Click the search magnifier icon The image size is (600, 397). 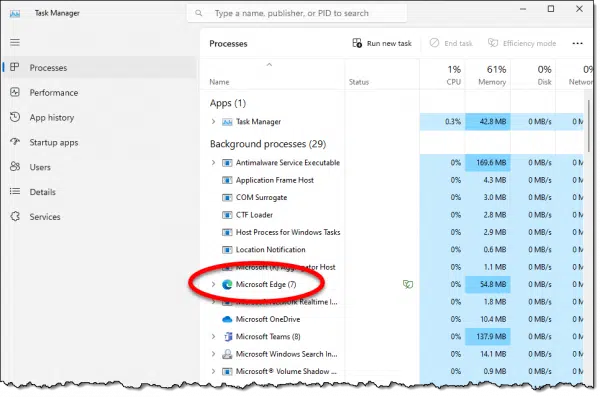[199, 13]
